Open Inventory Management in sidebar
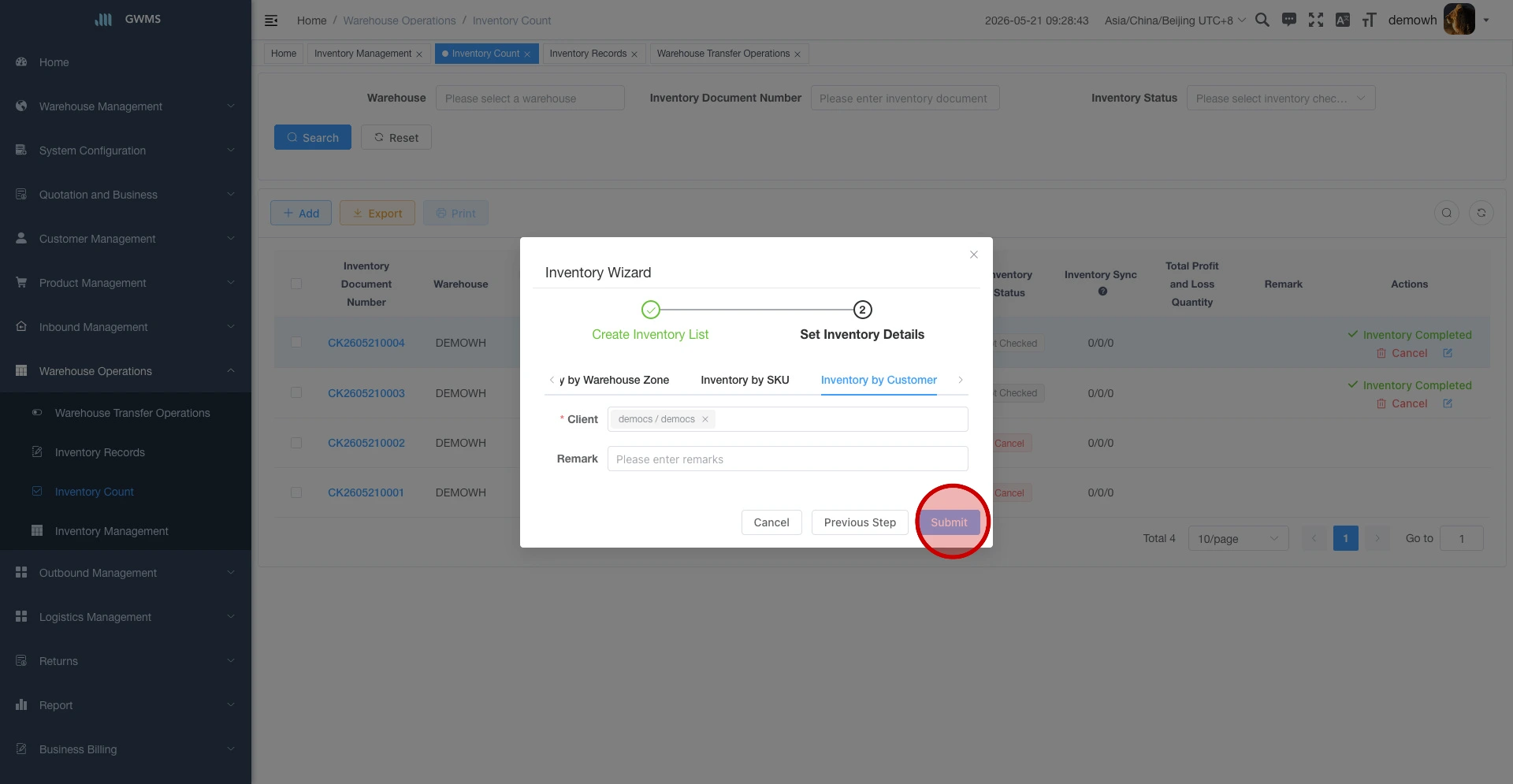1513x784 pixels. pyautogui.click(x=125, y=531)
